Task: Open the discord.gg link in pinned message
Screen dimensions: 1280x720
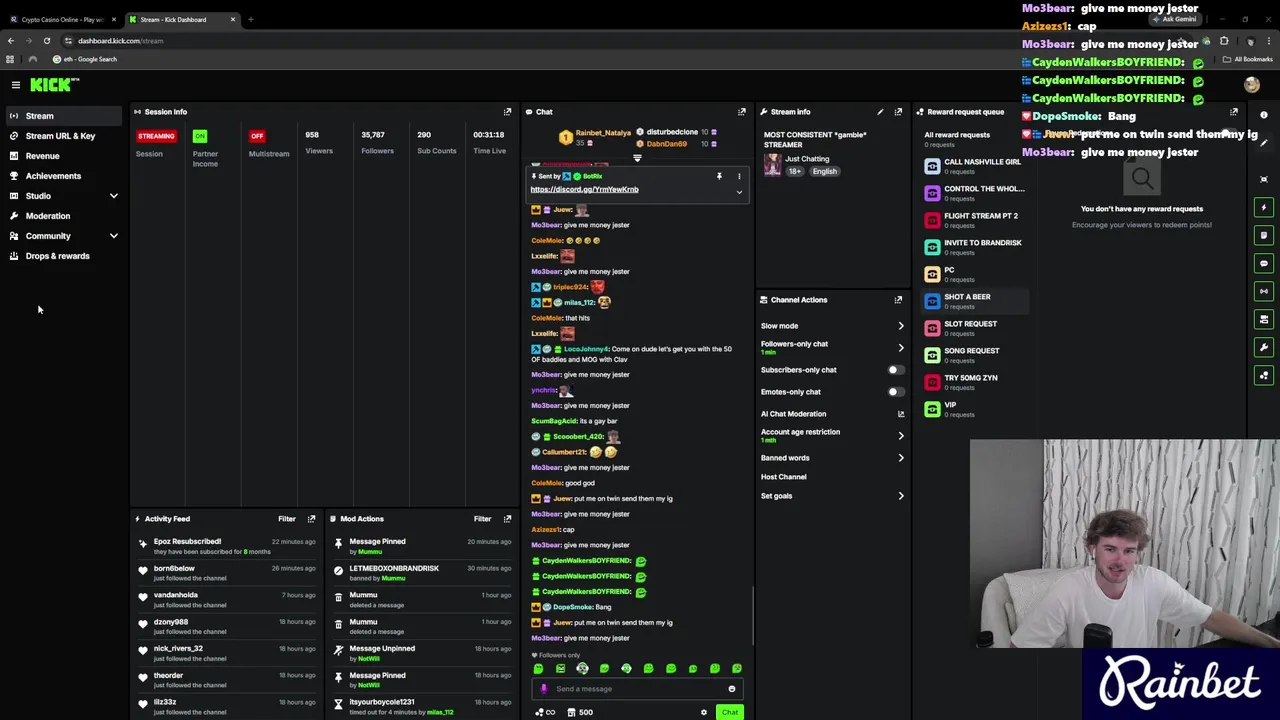Action: [584, 189]
